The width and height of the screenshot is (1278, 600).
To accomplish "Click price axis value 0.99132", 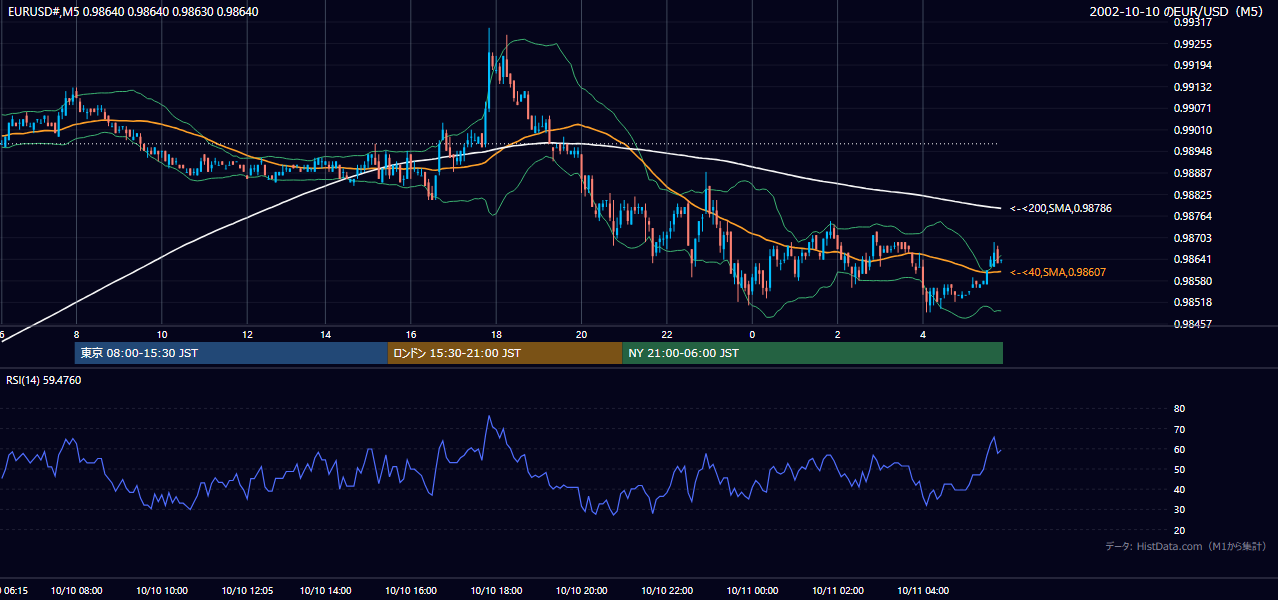I will click(x=1191, y=87).
